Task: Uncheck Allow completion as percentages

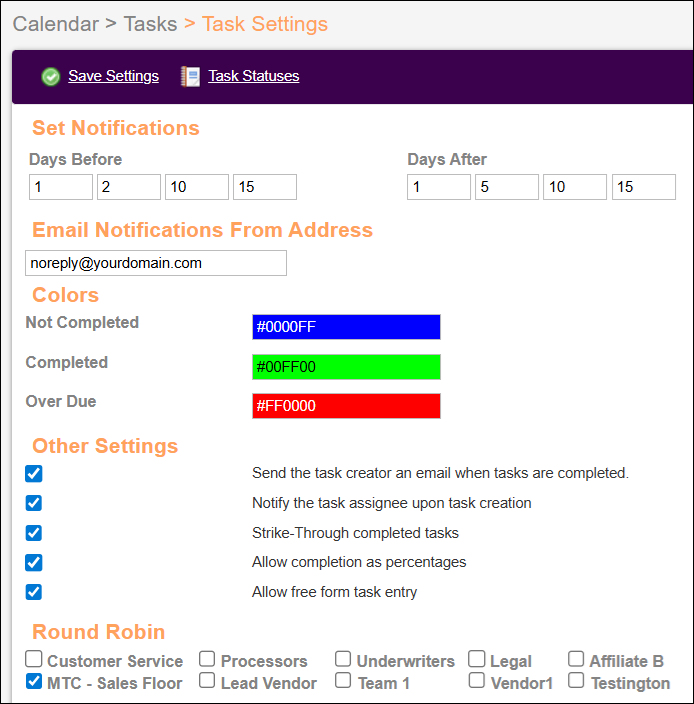Action: tap(34, 562)
